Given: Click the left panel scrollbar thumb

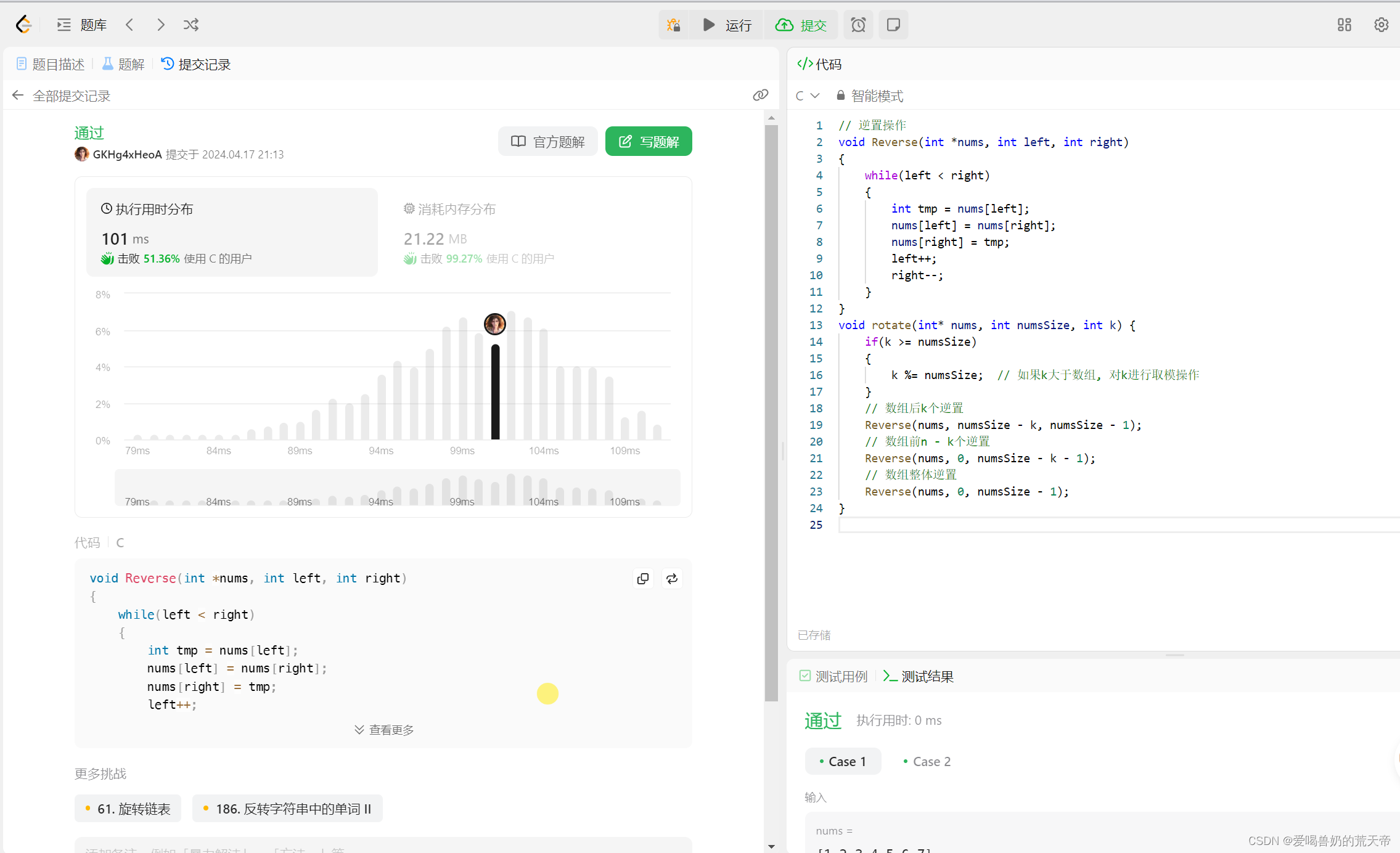Looking at the screenshot, I should coord(771,413).
